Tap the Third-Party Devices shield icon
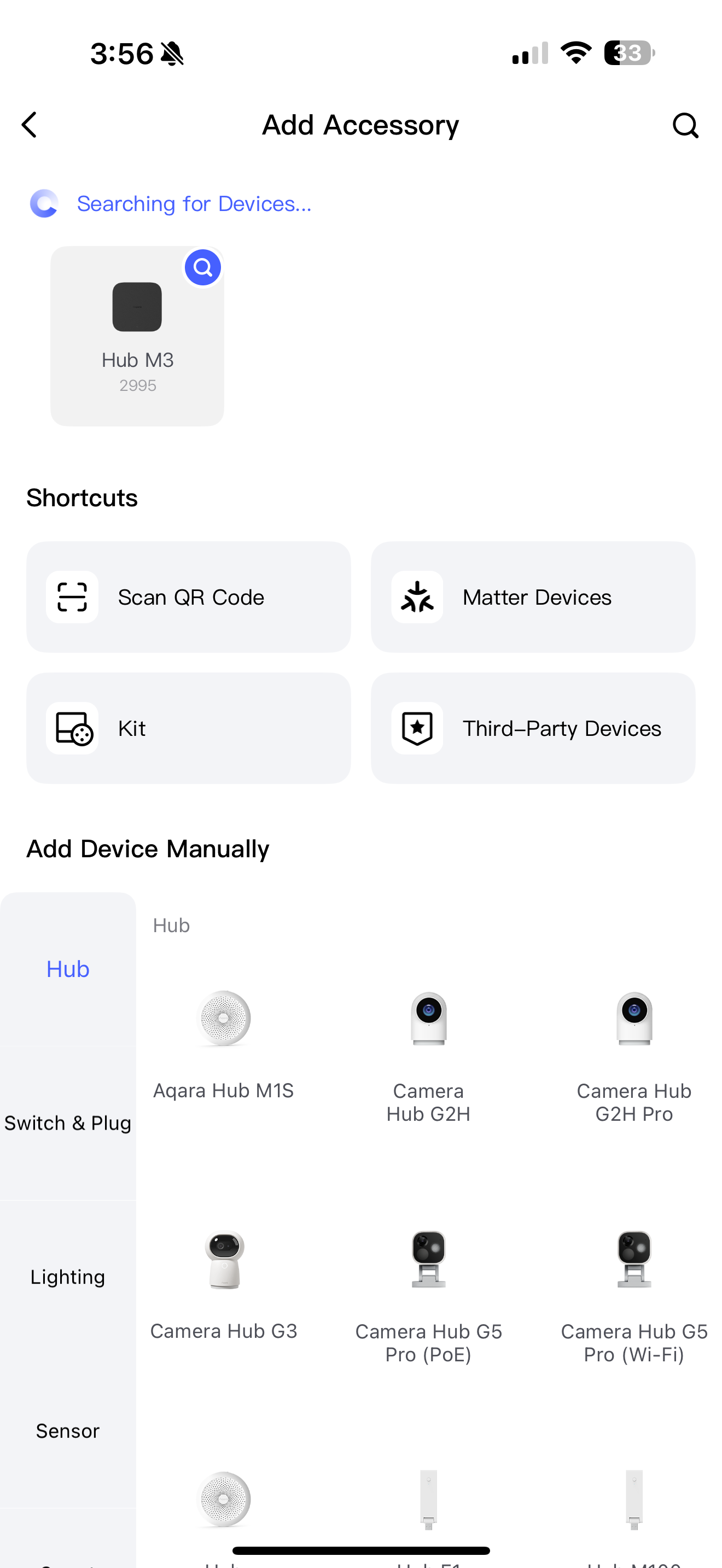This screenshot has width=722, height=1568. point(417,728)
